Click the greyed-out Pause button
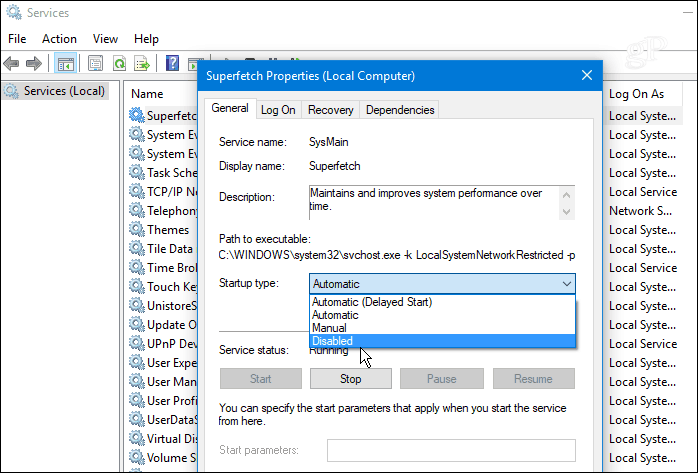Screen dimensions: 698x473 click(x=442, y=379)
